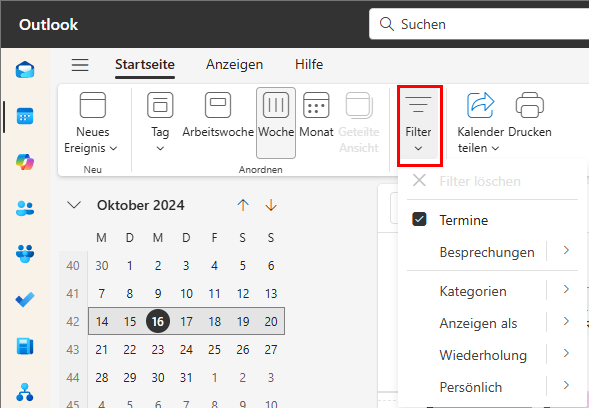Select week number 40

(73, 266)
